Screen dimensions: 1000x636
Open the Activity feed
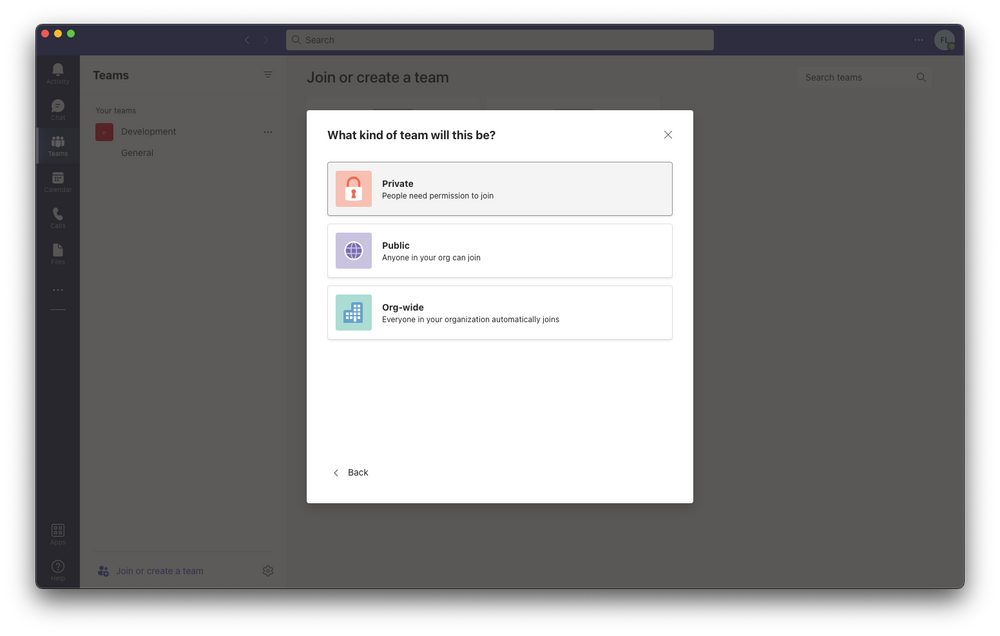click(x=57, y=71)
